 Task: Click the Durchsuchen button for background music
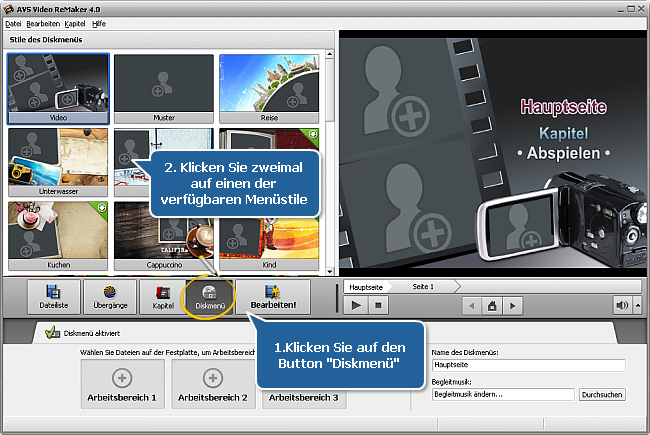pos(603,395)
